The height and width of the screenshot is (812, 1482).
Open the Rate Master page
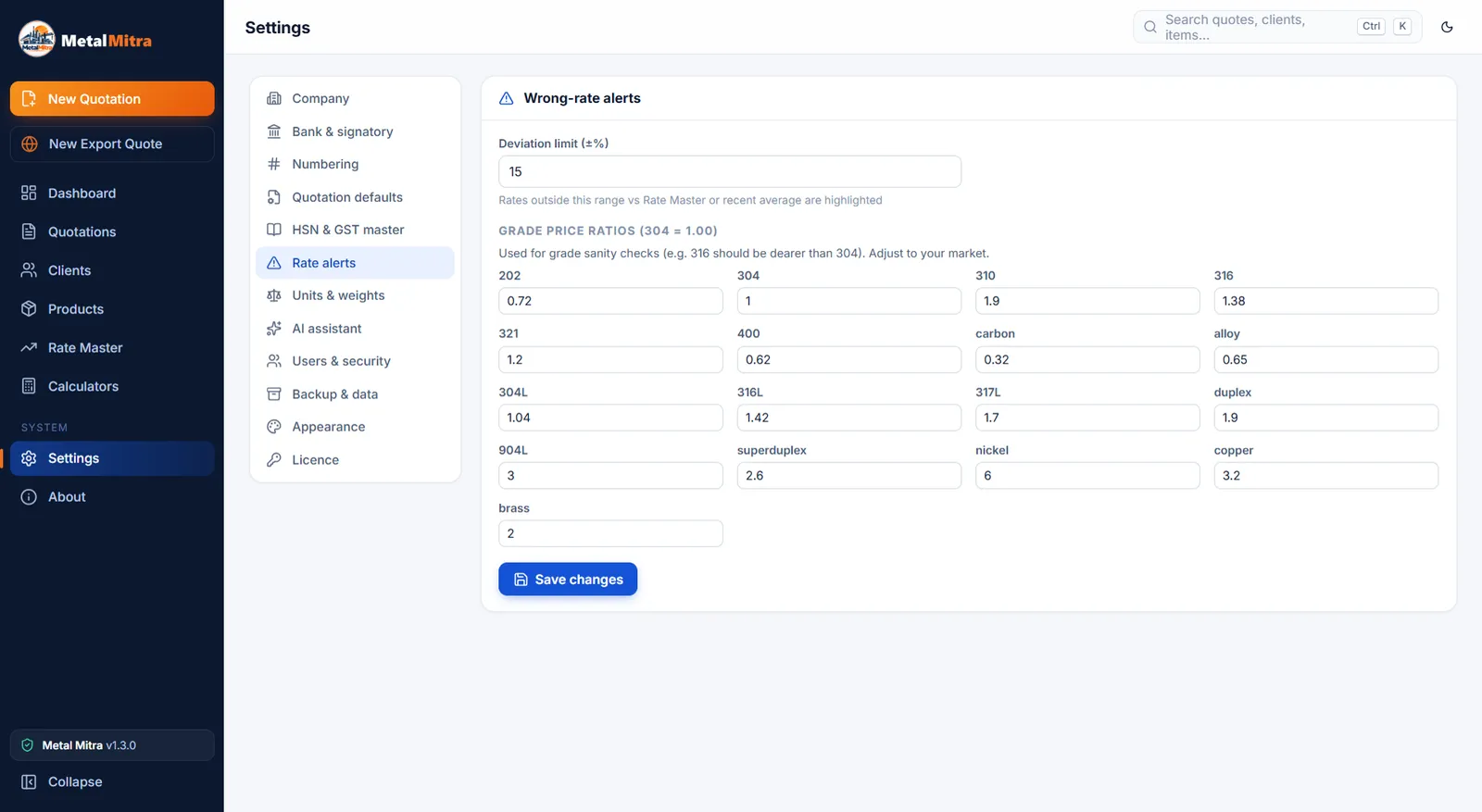coord(112,347)
